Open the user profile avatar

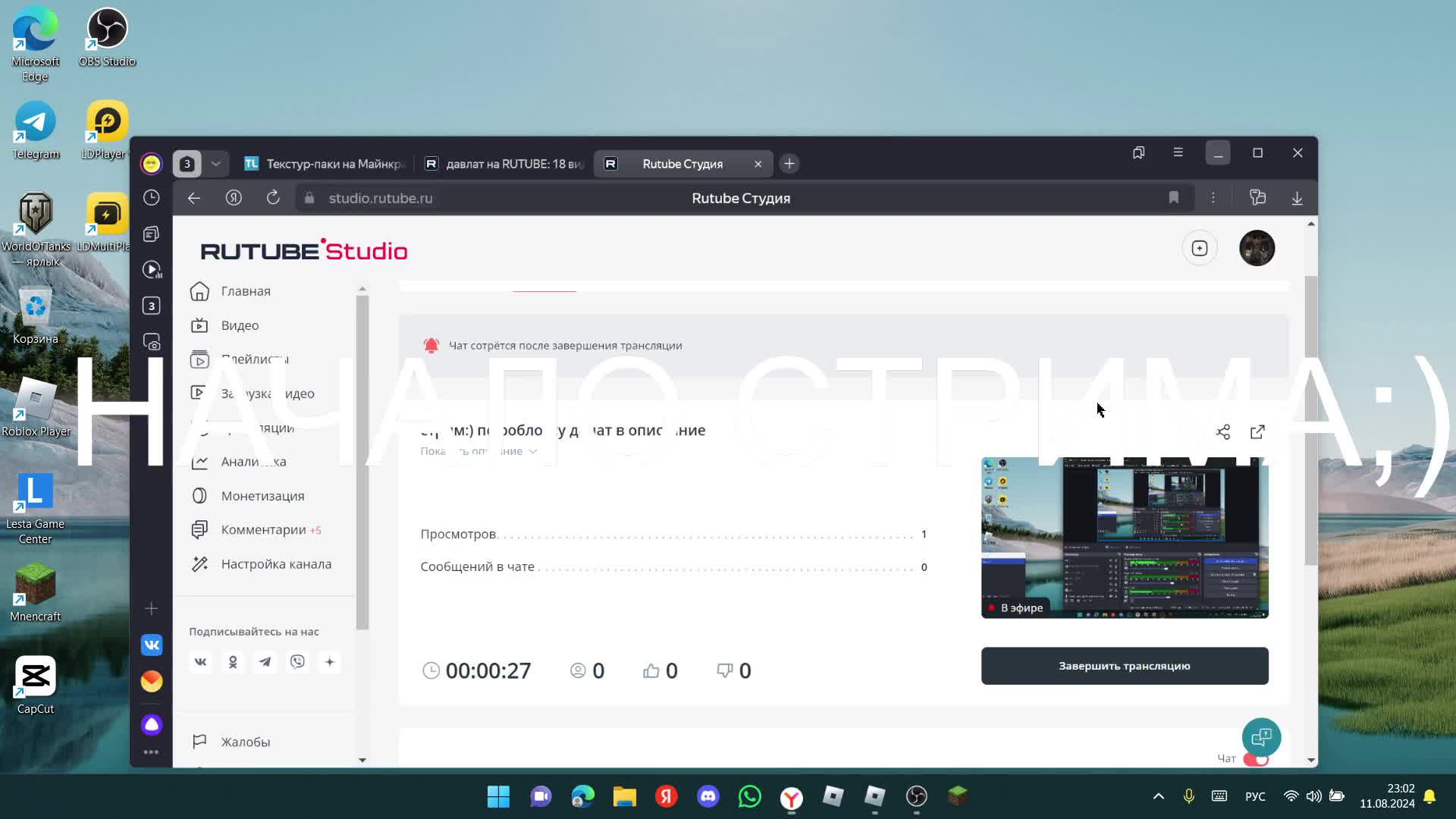1257,249
